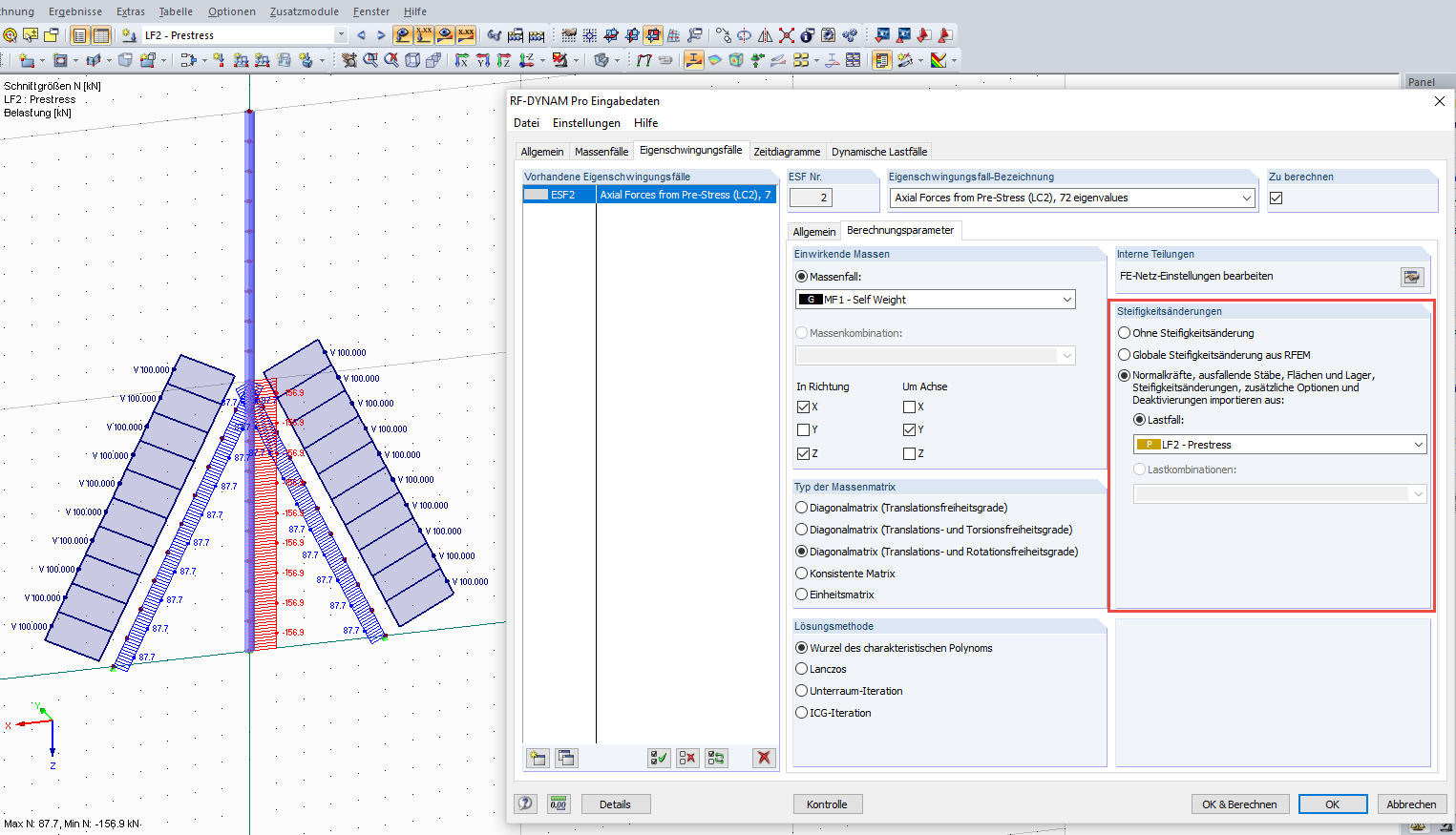Click the copy Eigenschwingungsfall icon
This screenshot has height=835, width=1456.
coord(566,758)
